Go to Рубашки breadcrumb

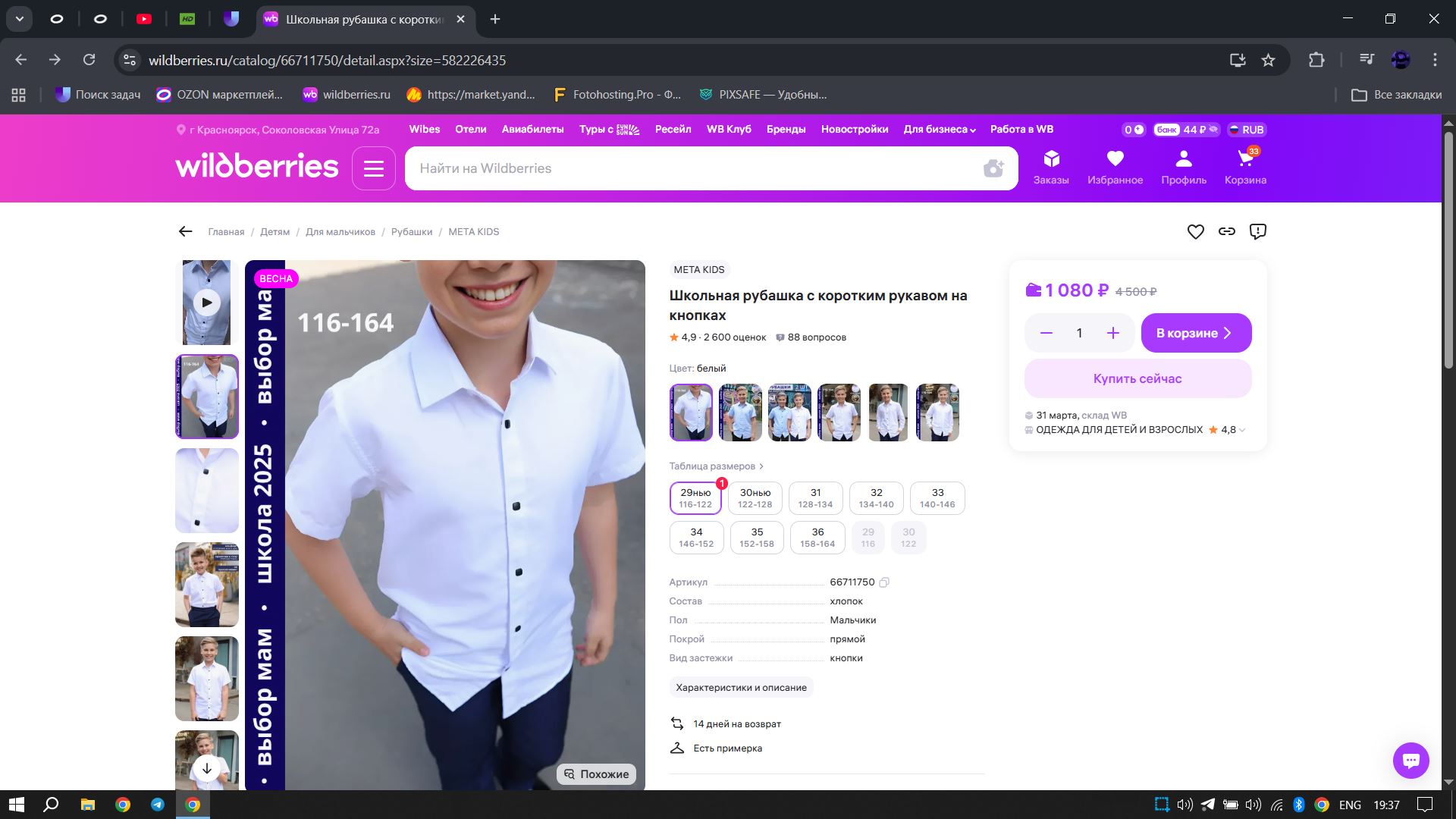coord(412,232)
